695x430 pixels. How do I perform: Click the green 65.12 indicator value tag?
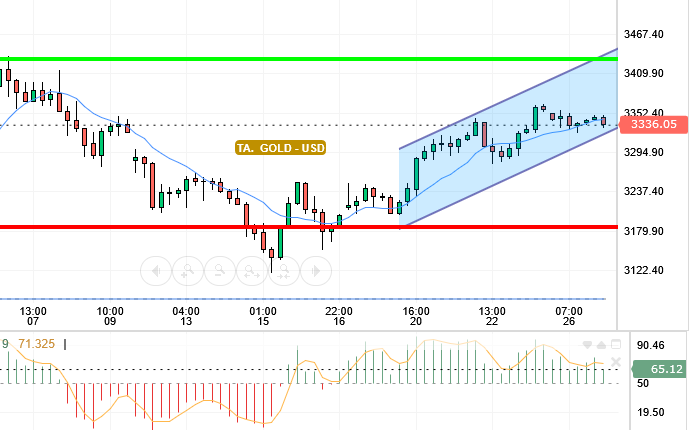(661, 369)
